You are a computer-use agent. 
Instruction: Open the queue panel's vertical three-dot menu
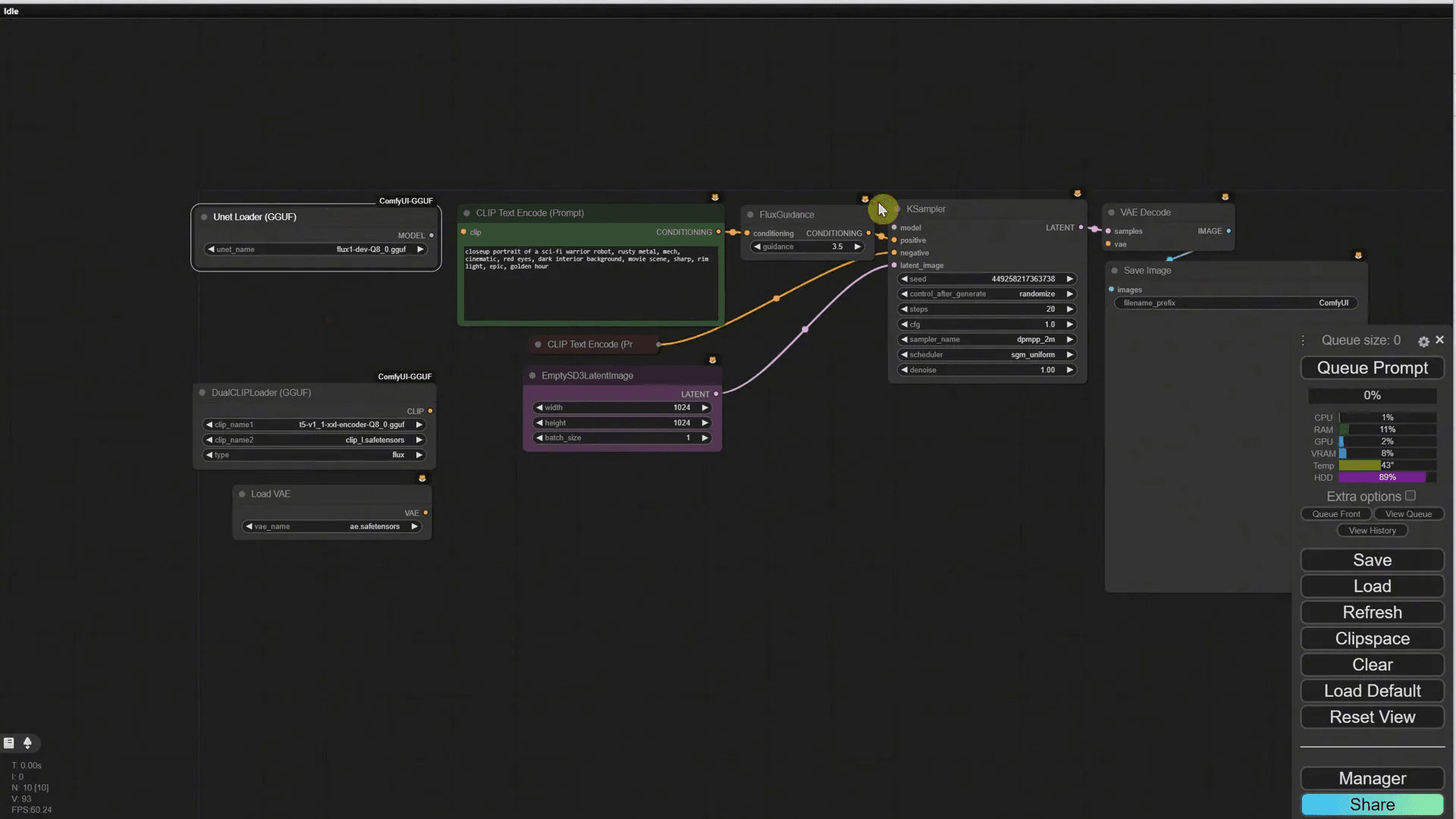click(1302, 340)
